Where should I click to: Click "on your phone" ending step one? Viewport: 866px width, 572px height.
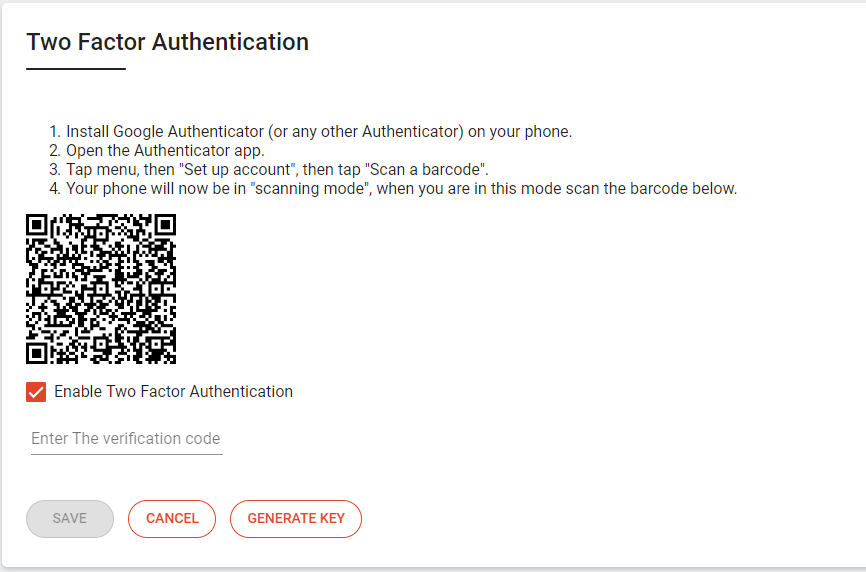520,132
